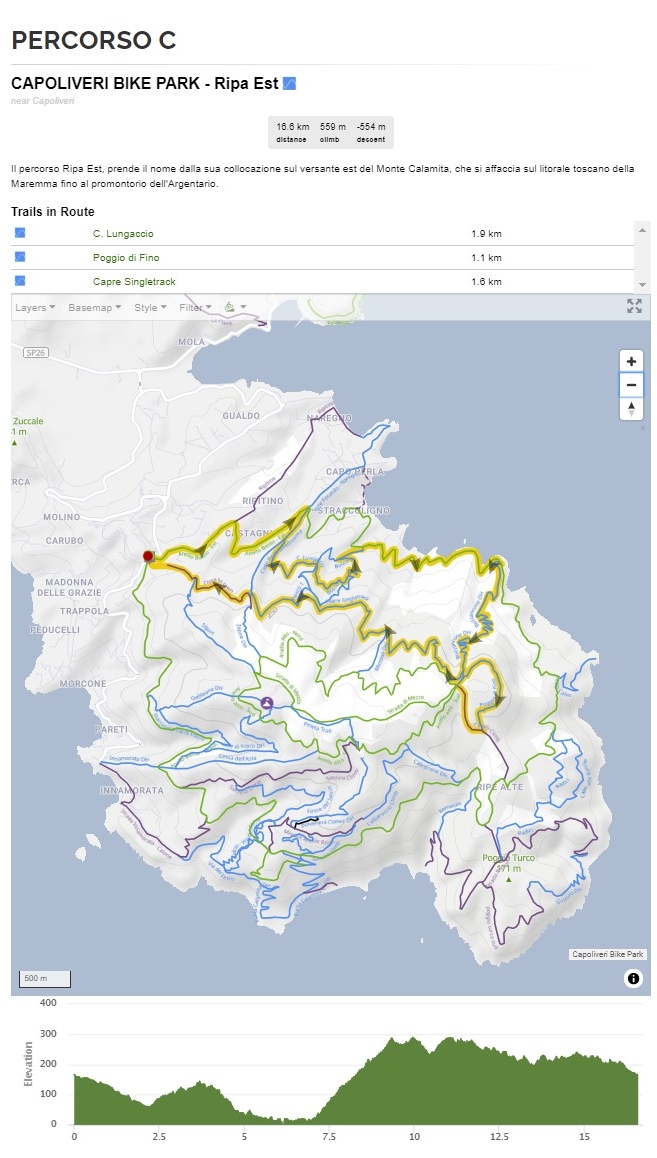Image resolution: width=657 pixels, height=1158 pixels.
Task: Click the 500 m map scale bar
Action: tap(44, 979)
